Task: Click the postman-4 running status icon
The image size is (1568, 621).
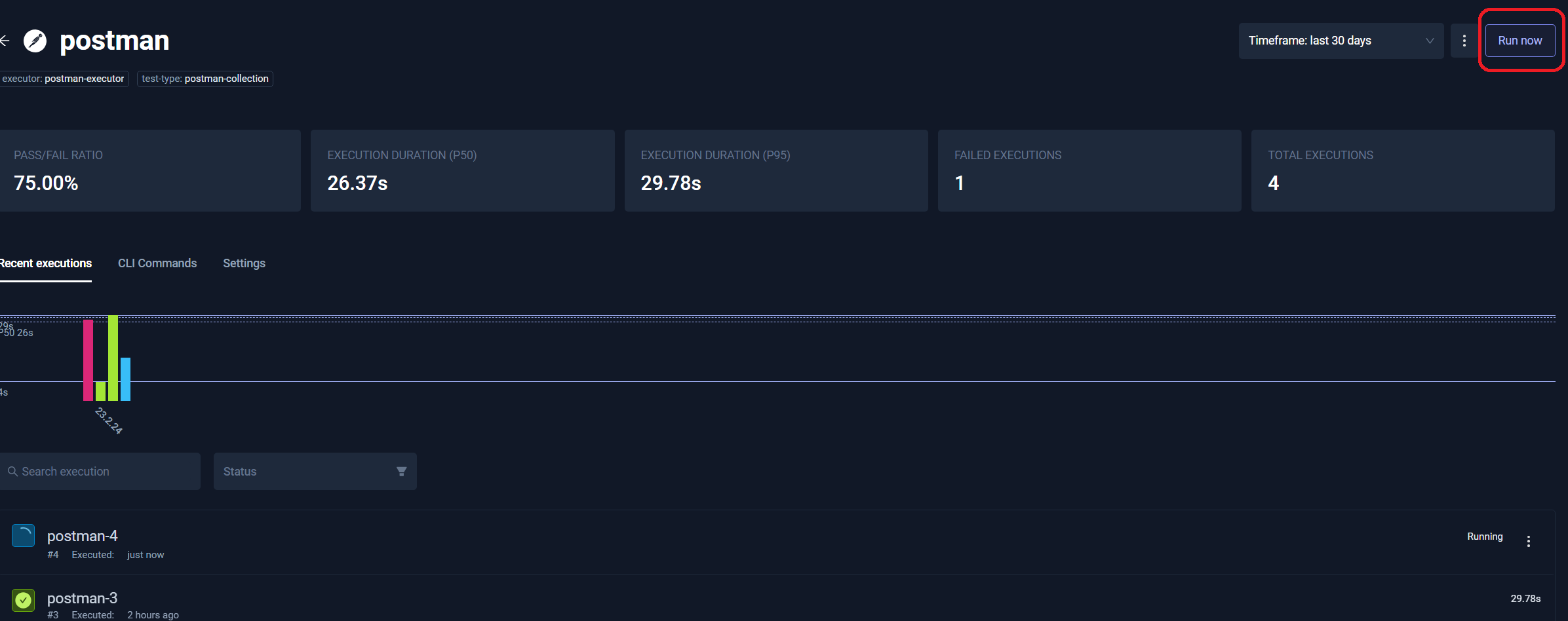Action: [24, 536]
